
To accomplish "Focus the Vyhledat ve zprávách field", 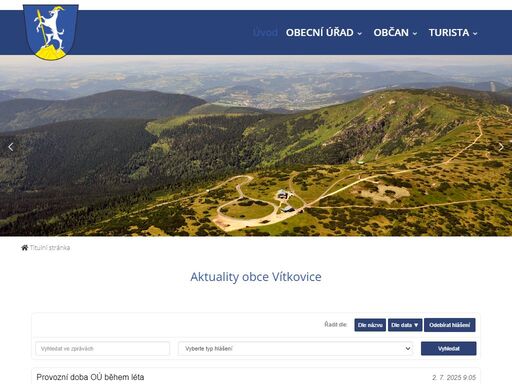I will point(103,349).
